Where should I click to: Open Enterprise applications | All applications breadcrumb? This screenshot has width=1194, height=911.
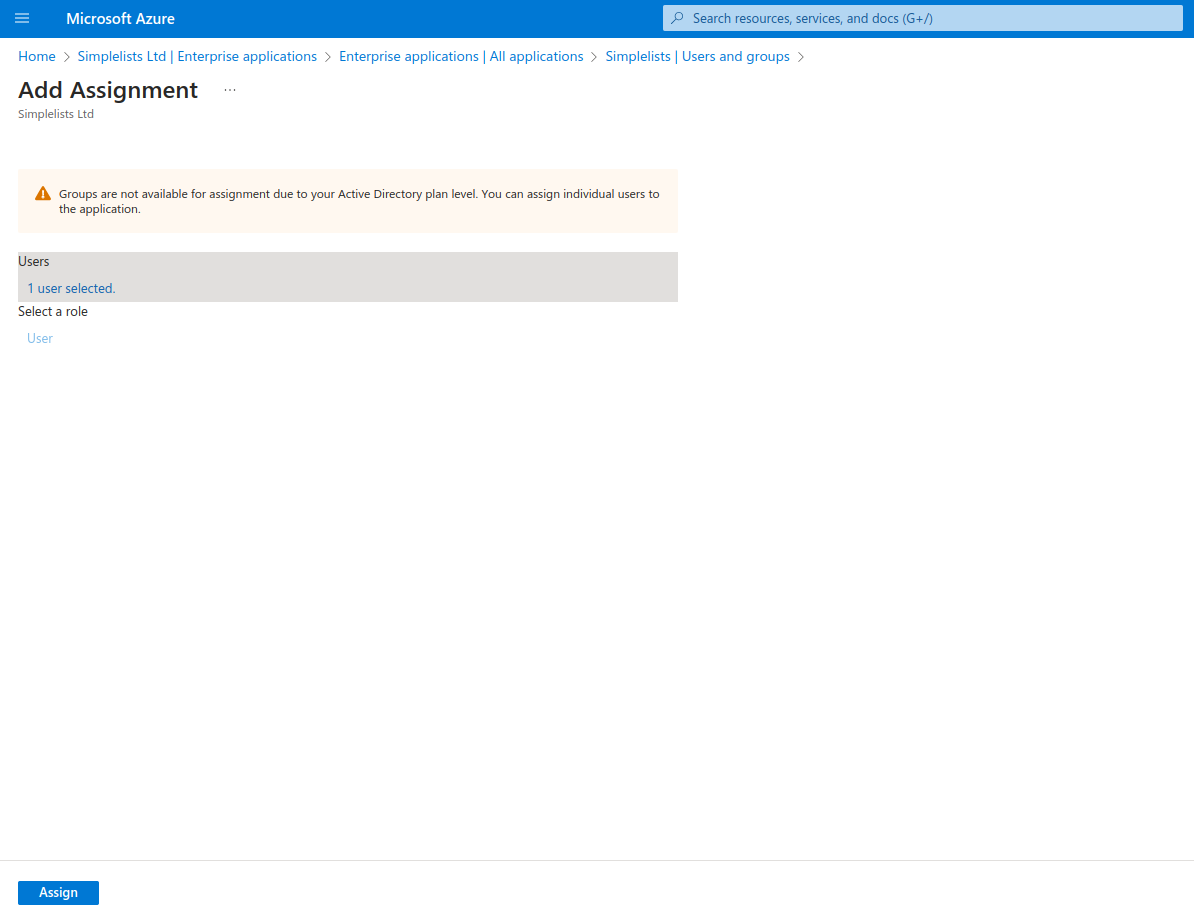point(461,56)
